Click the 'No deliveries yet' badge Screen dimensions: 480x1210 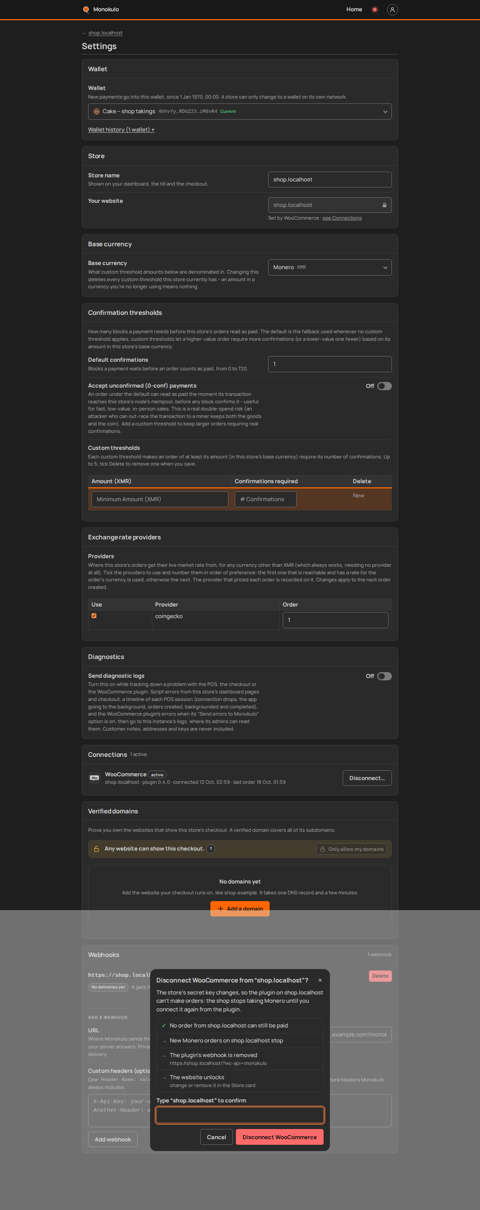point(108,987)
